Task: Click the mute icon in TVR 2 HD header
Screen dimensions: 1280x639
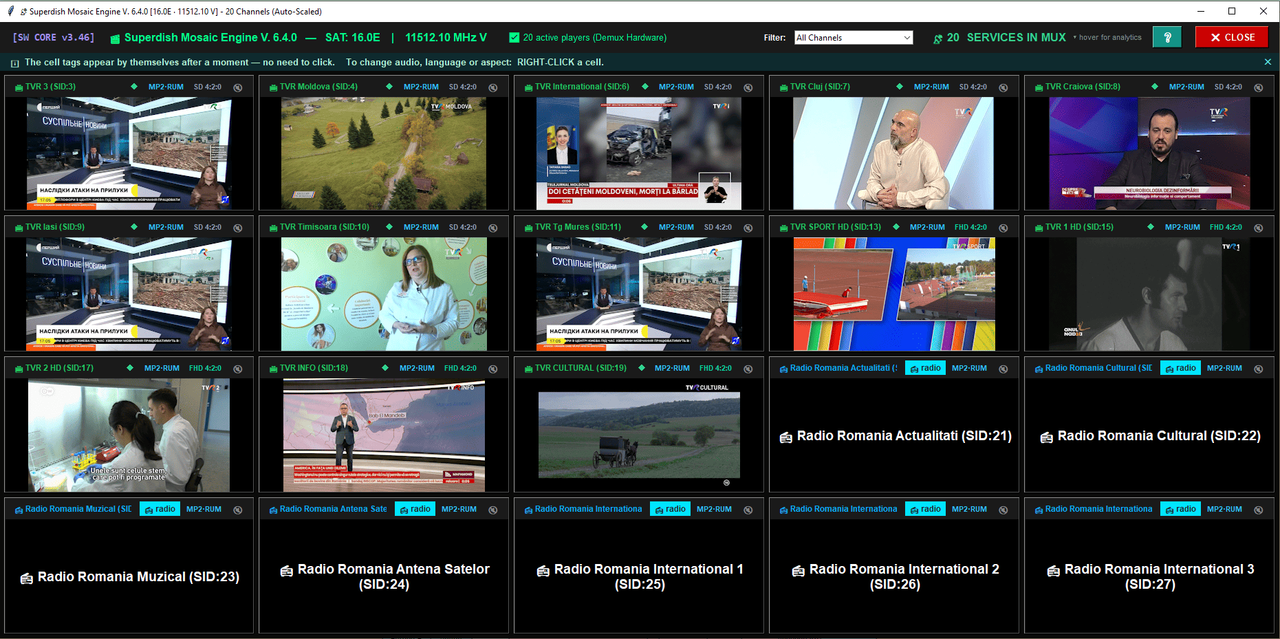Action: click(238, 368)
